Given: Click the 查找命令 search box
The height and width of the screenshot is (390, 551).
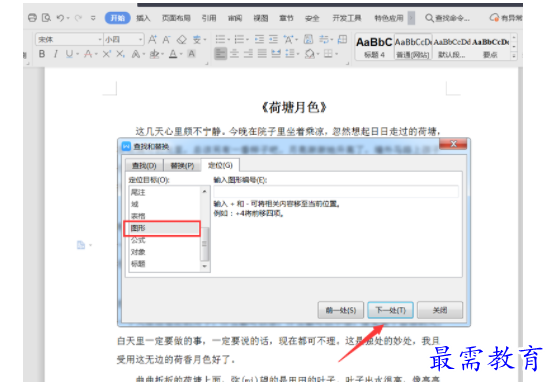Looking at the screenshot, I should pyautogui.click(x=447, y=18).
